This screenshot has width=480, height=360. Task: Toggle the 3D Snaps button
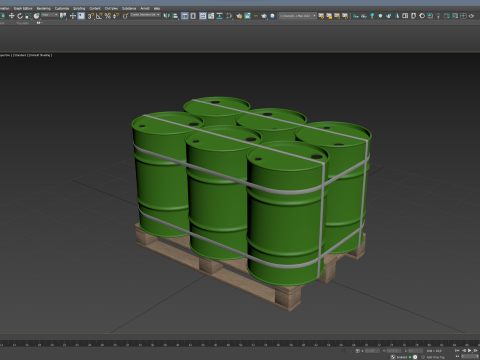click(x=91, y=16)
